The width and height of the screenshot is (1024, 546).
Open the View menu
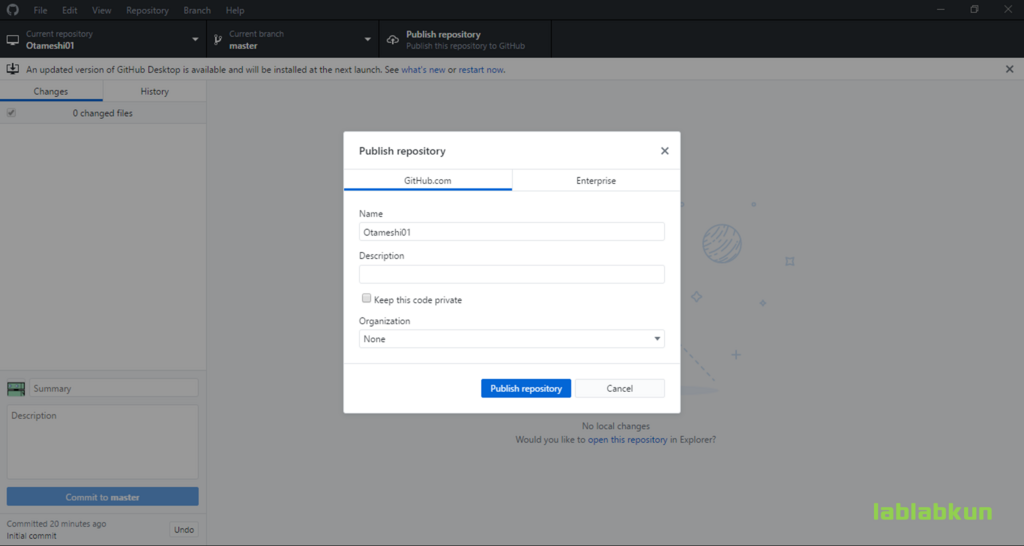coord(101,10)
